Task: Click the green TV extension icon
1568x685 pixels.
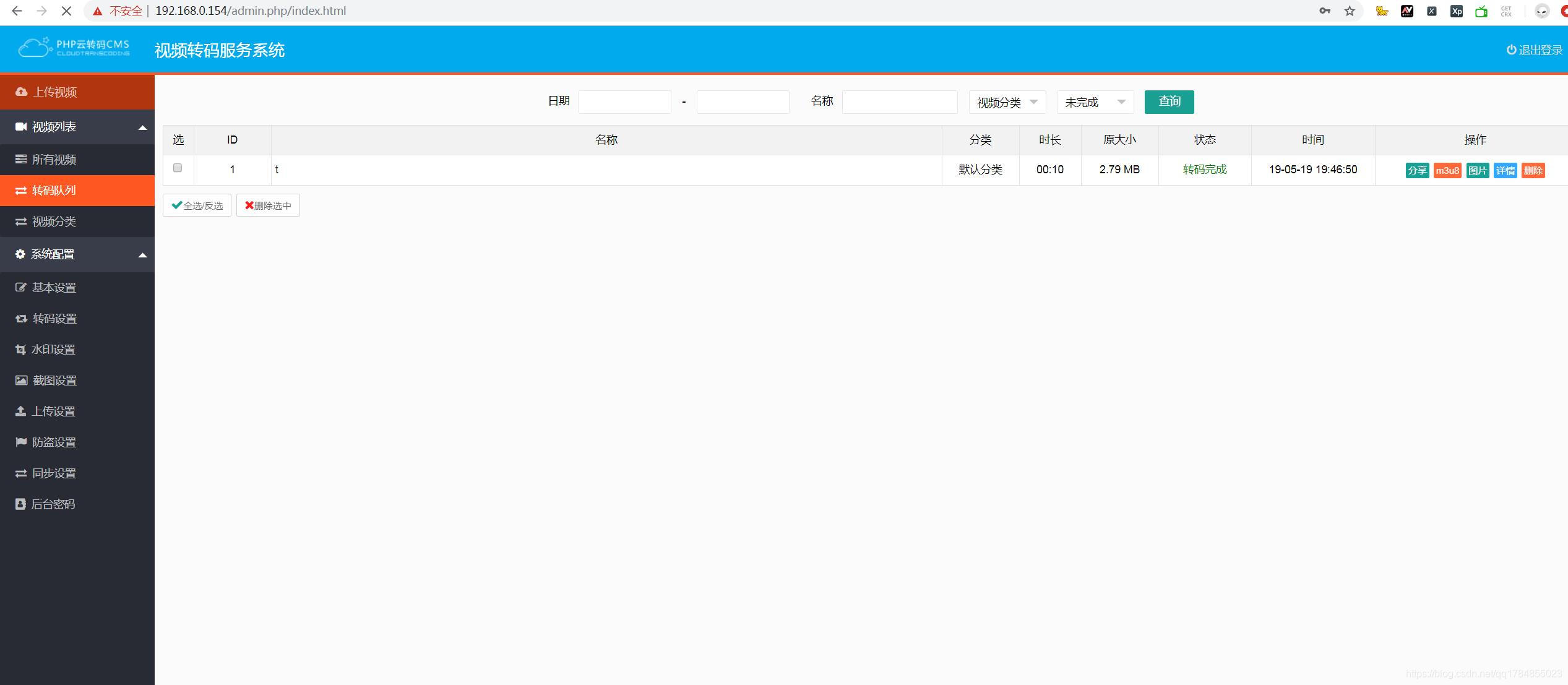Action: click(x=1481, y=11)
